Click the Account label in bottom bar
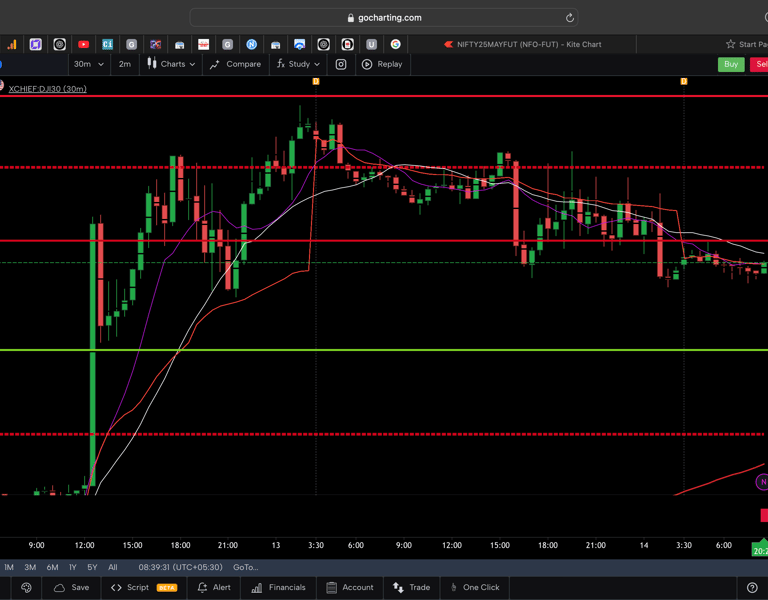The height and width of the screenshot is (600, 768). tap(358, 587)
